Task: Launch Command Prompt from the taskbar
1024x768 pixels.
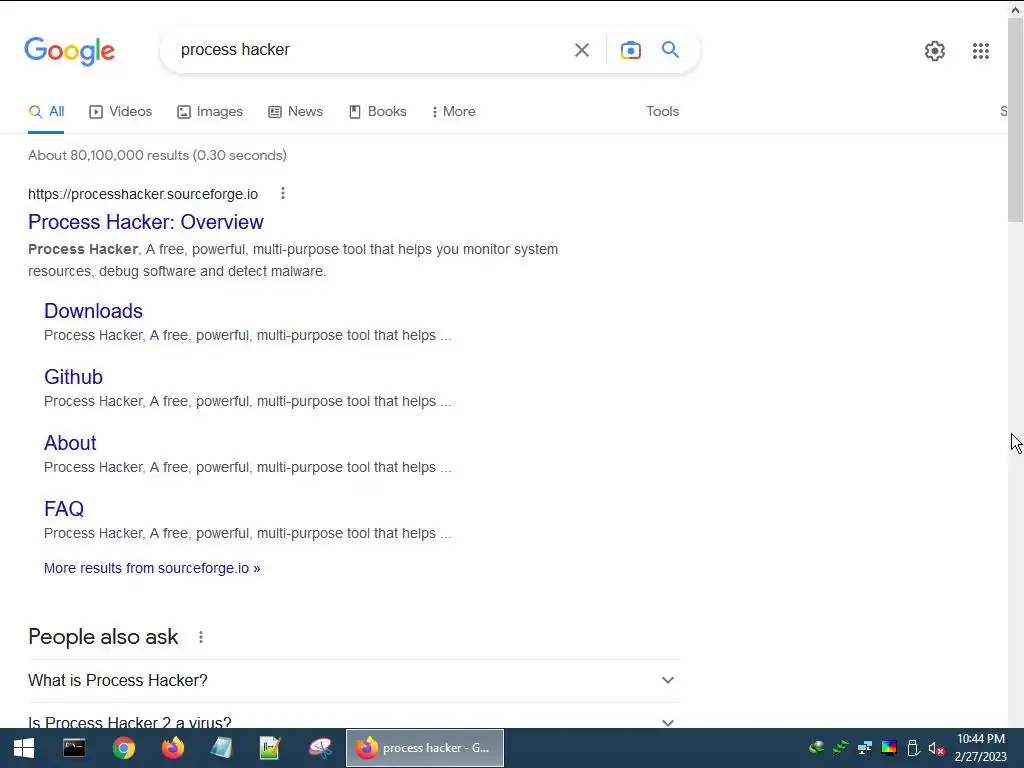Action: point(74,748)
